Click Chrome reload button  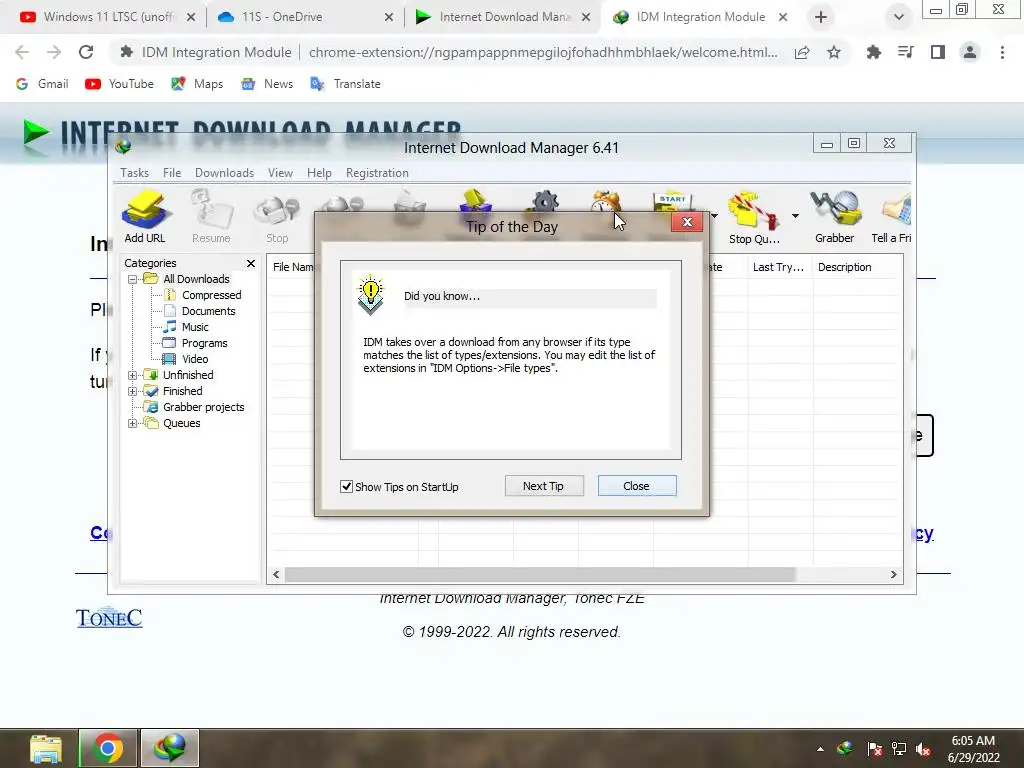(x=86, y=52)
